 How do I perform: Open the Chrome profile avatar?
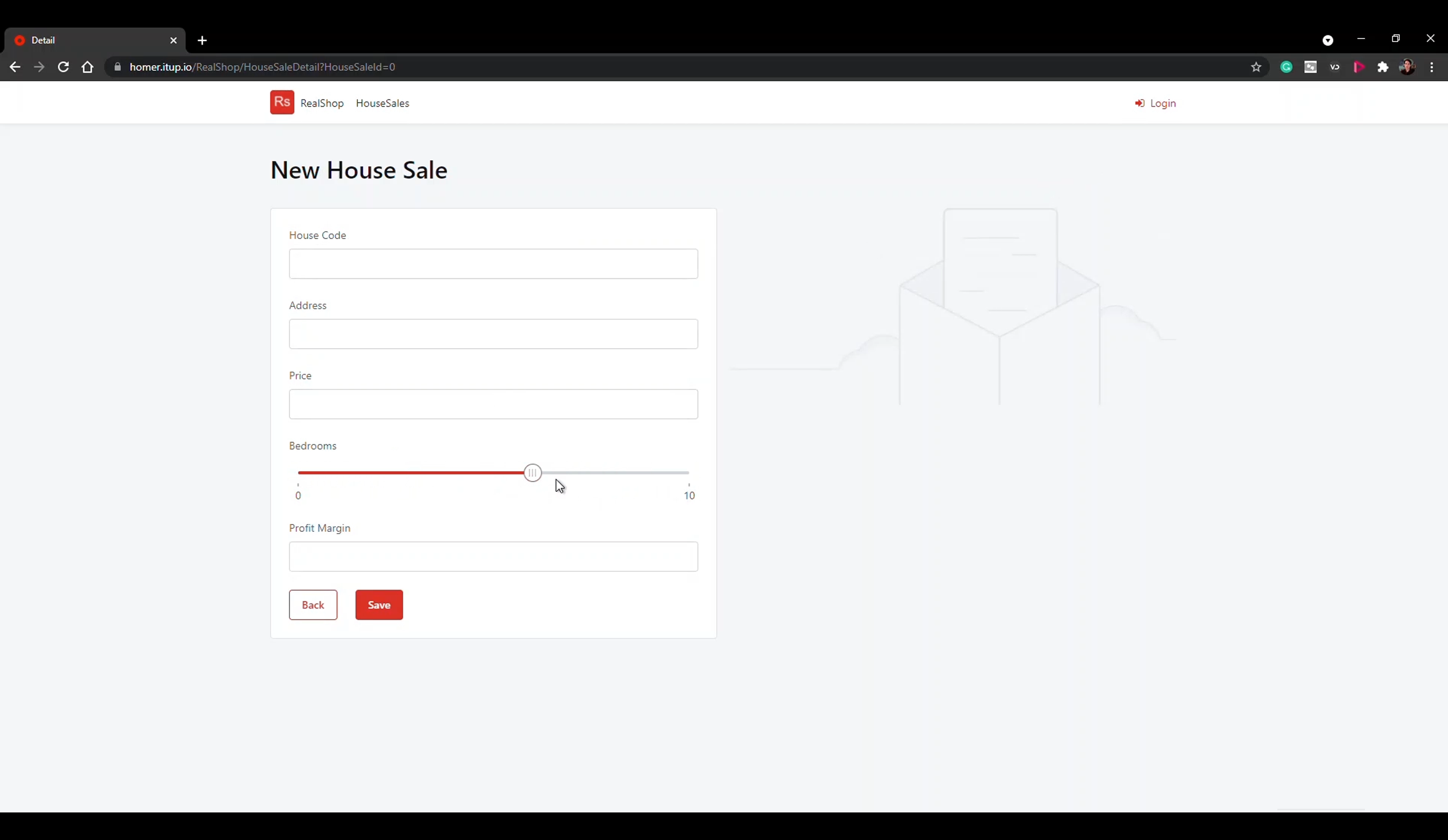click(1407, 66)
